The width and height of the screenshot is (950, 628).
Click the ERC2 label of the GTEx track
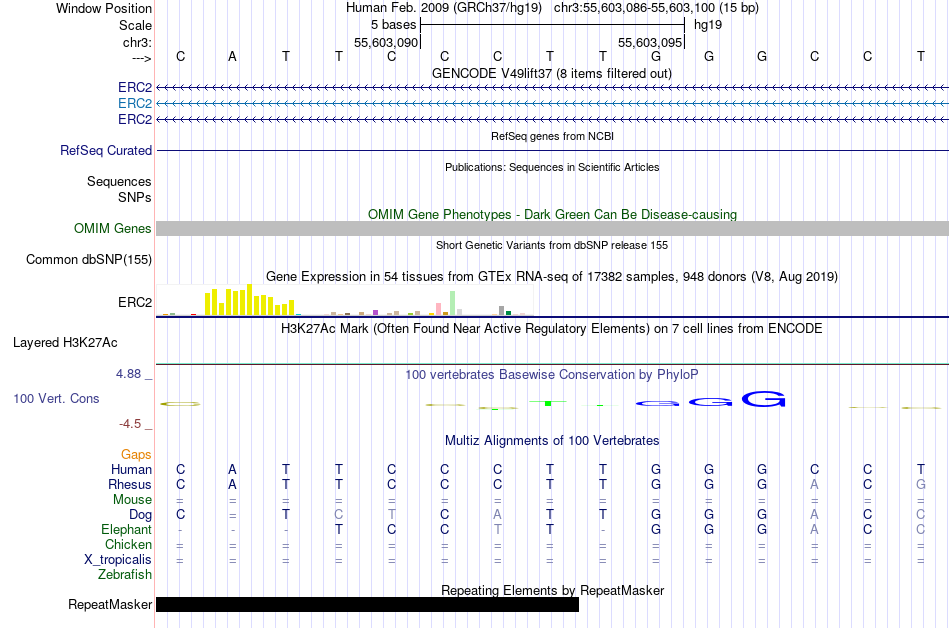click(135, 302)
